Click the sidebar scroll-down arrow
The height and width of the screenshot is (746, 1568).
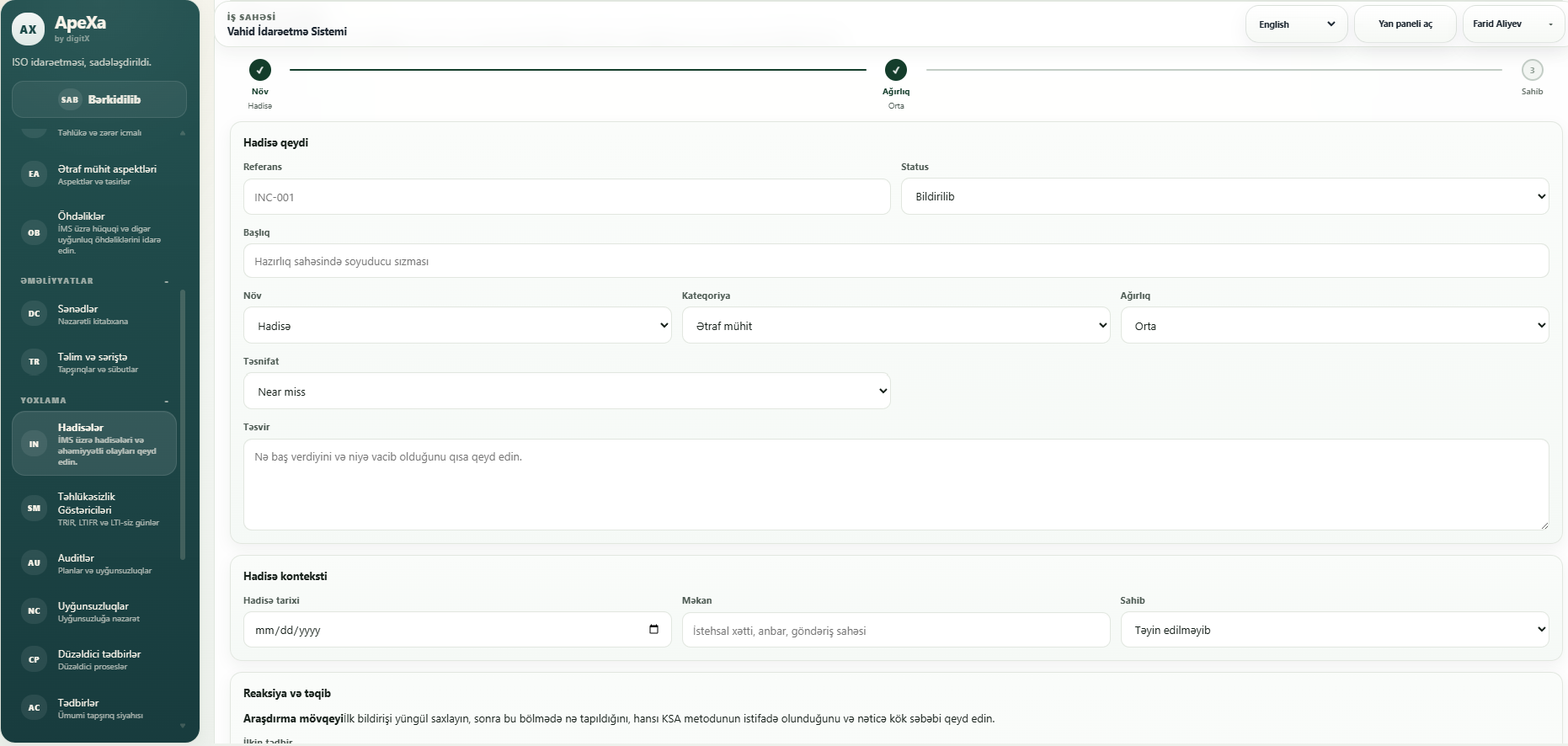click(183, 726)
